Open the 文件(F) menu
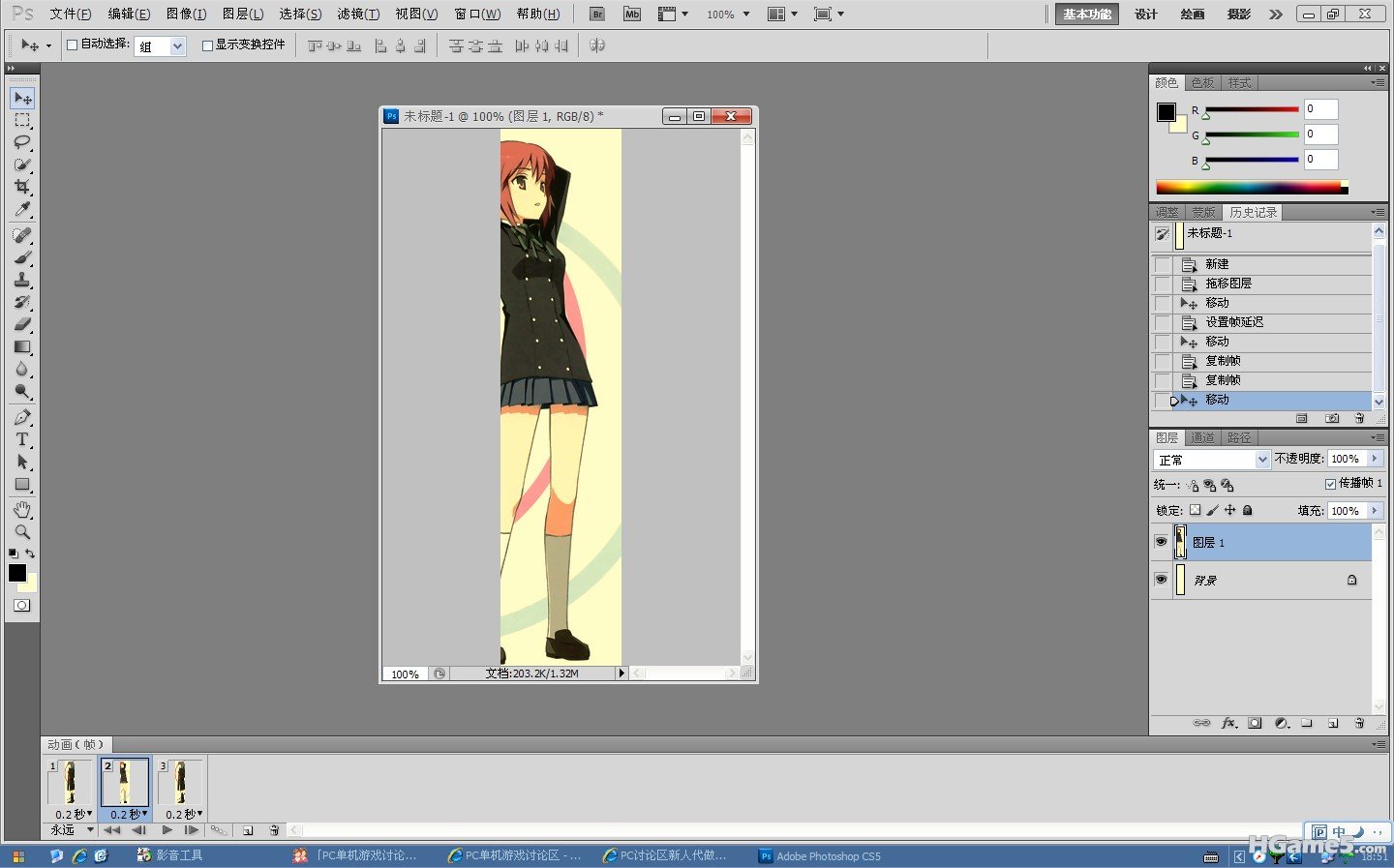The width and height of the screenshot is (1394, 868). click(70, 15)
